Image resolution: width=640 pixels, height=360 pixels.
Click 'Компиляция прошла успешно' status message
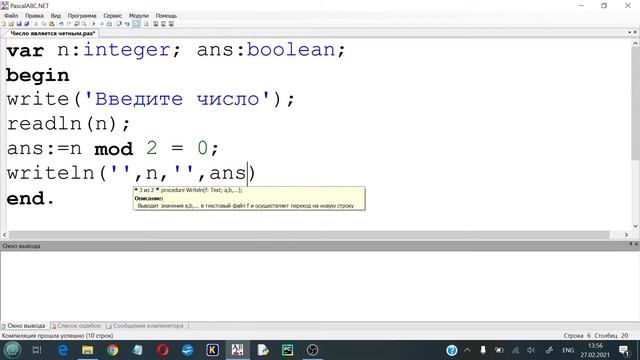[58, 336]
